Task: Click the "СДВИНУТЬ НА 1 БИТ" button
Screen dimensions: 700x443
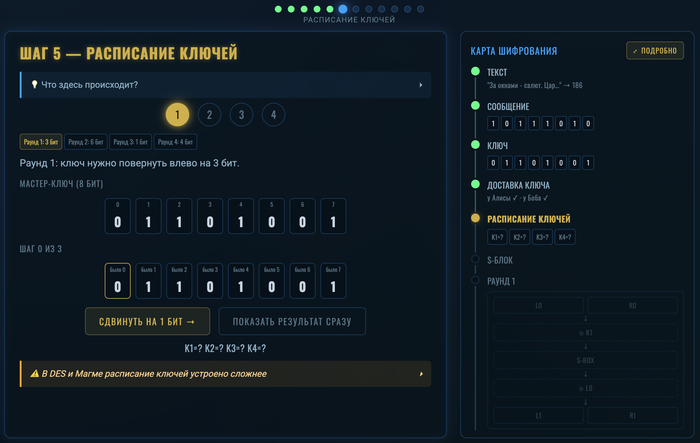Action: [147, 321]
